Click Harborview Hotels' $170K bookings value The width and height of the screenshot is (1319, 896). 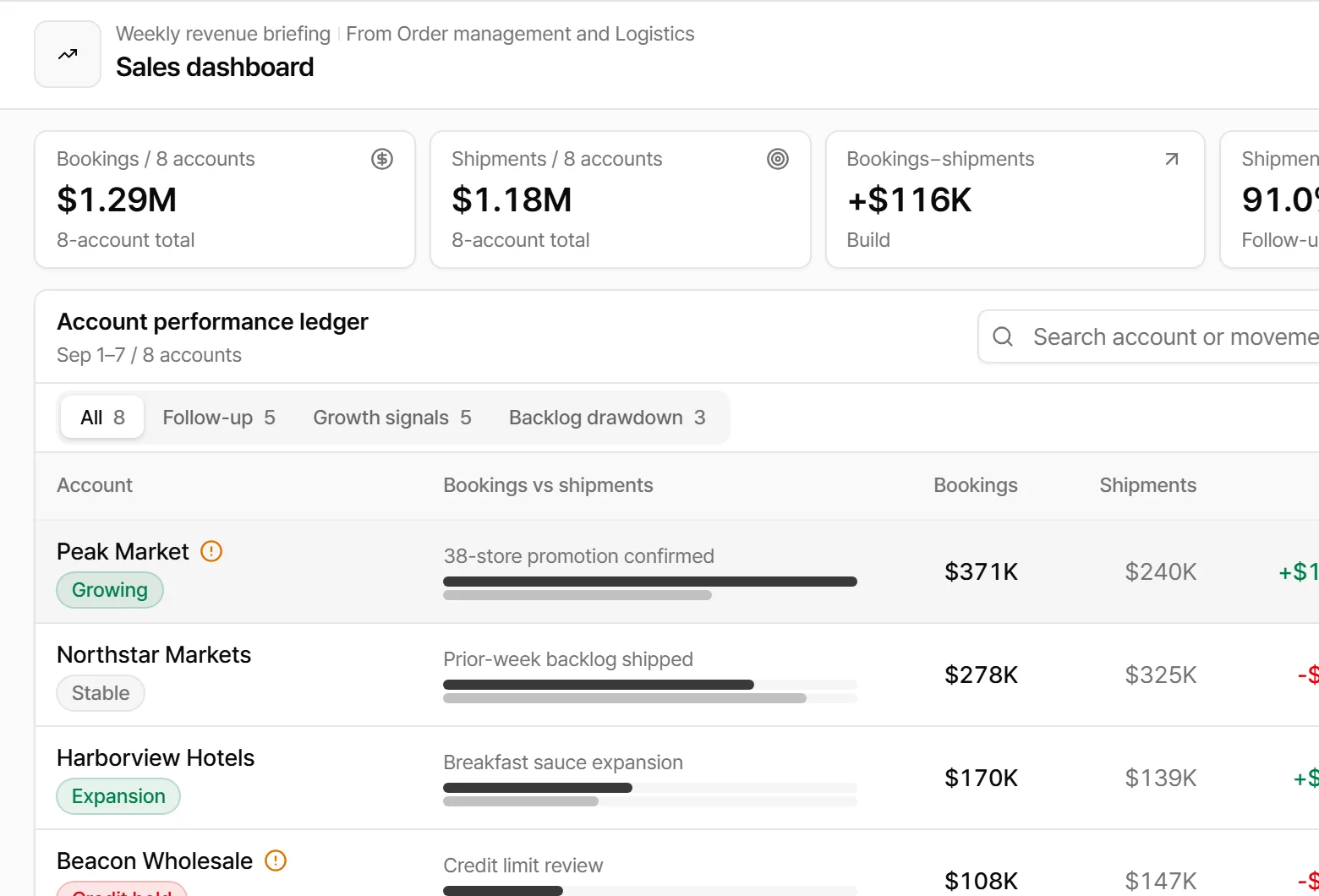point(981,778)
